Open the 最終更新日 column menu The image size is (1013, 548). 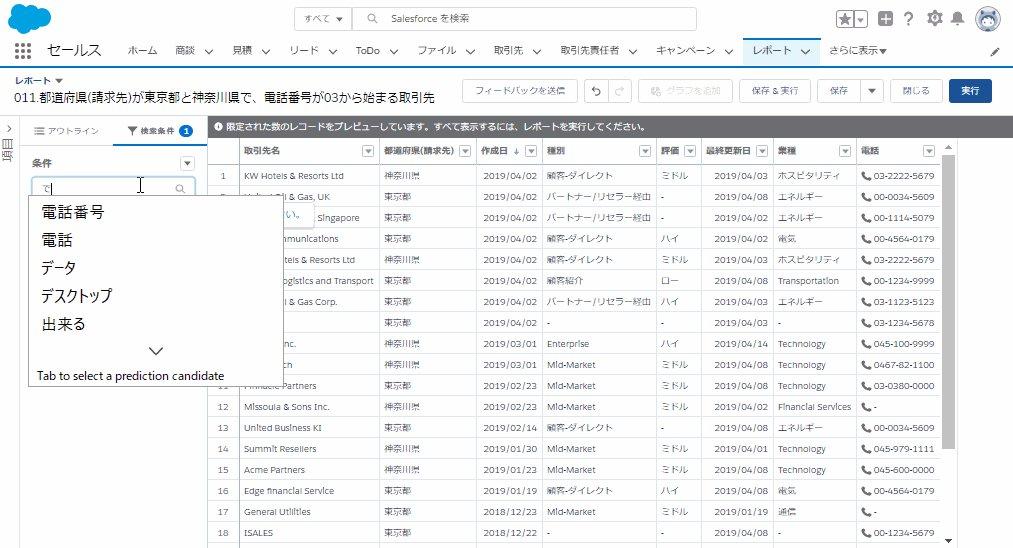click(x=762, y=151)
